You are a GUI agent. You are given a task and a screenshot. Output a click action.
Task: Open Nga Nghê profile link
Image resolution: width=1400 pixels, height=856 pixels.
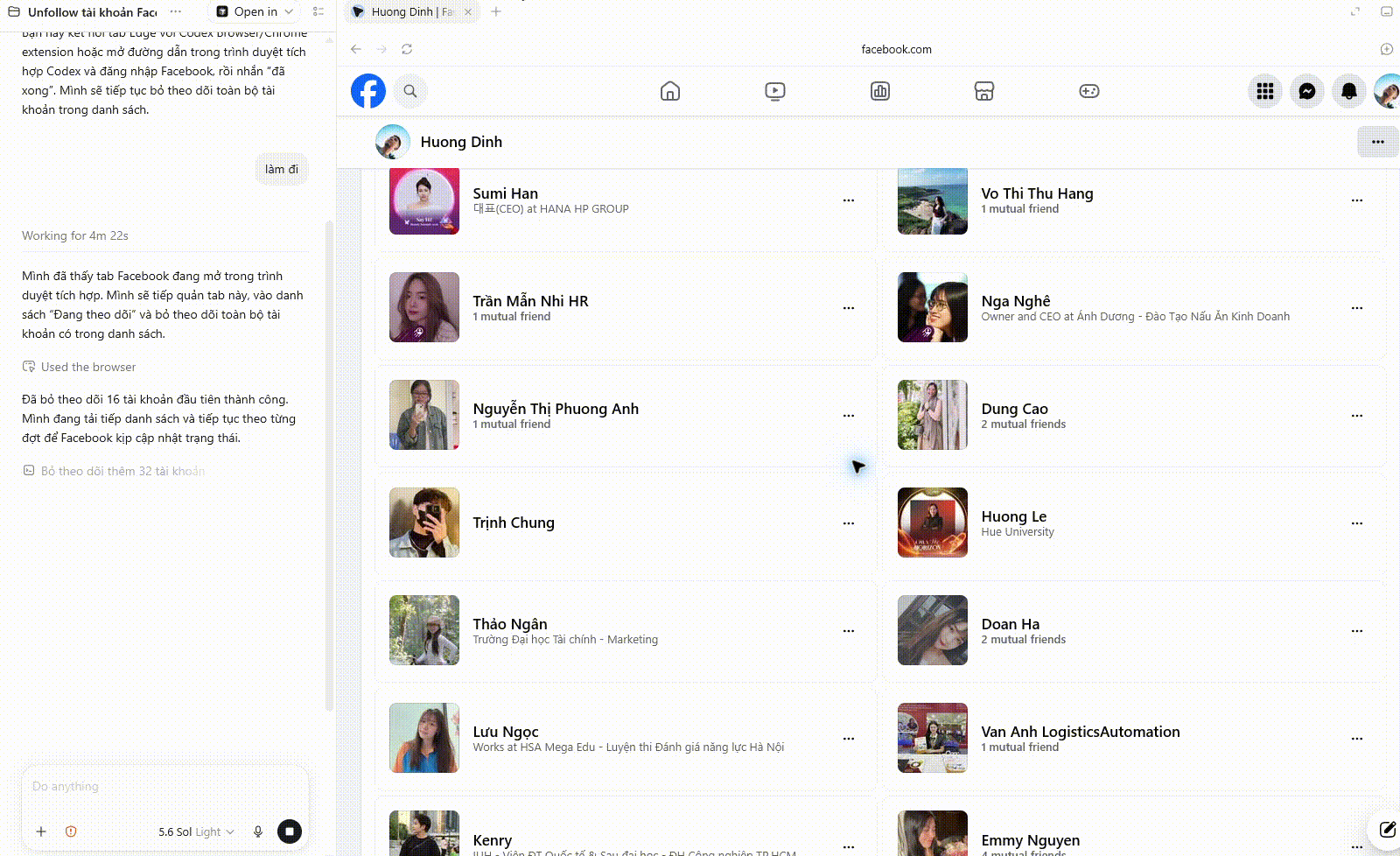[1015, 301]
